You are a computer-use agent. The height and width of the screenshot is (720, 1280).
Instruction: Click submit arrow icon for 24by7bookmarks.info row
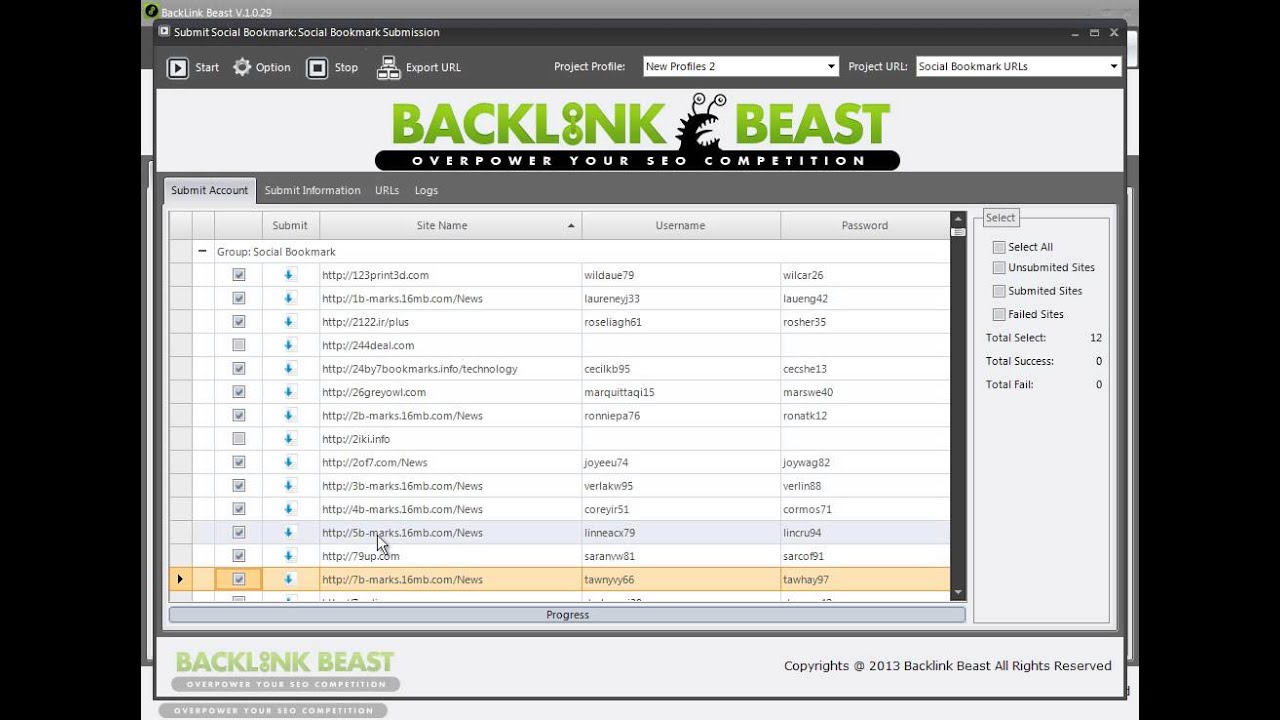289,369
